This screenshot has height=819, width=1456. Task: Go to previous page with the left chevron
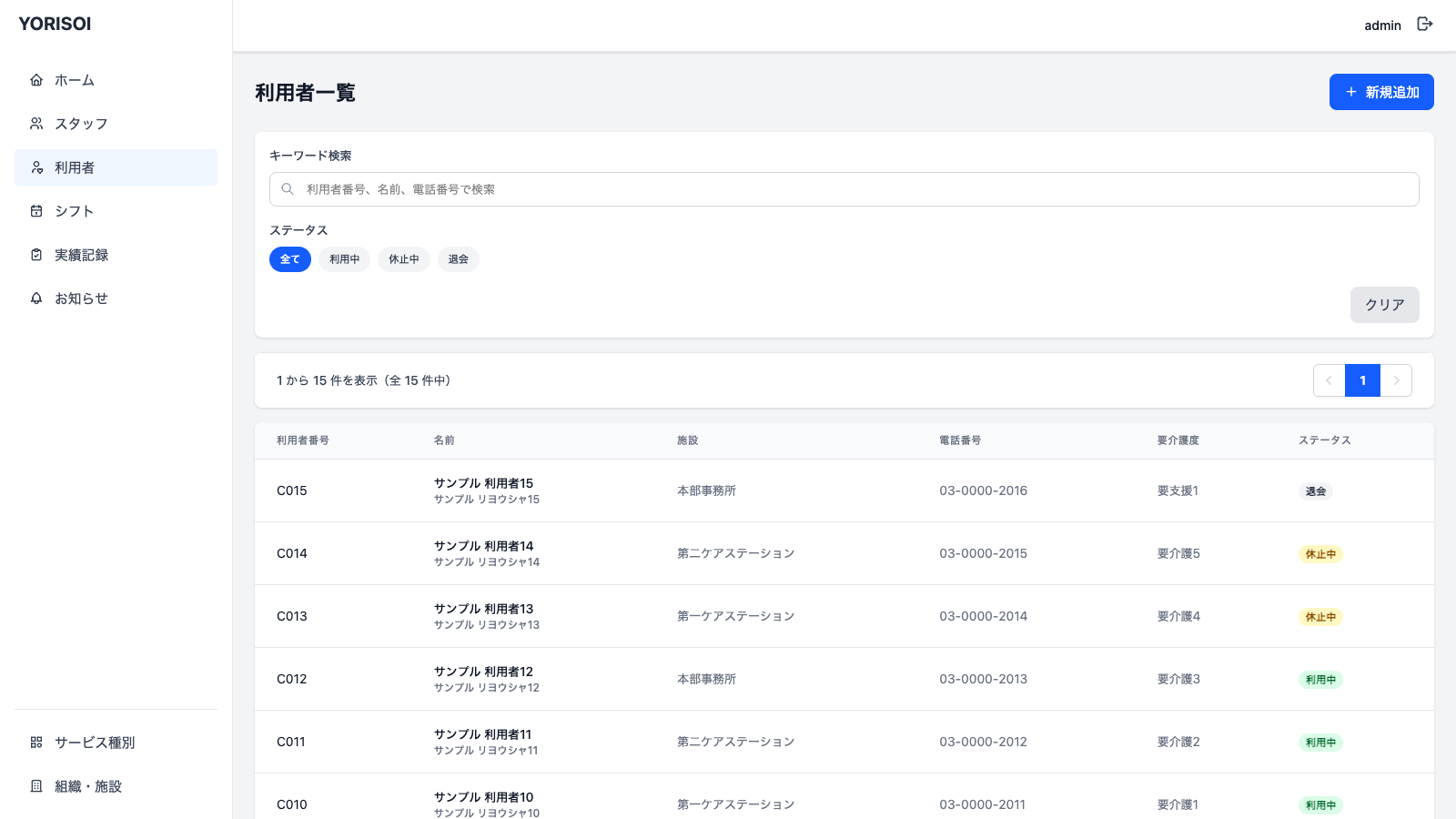(x=1329, y=380)
